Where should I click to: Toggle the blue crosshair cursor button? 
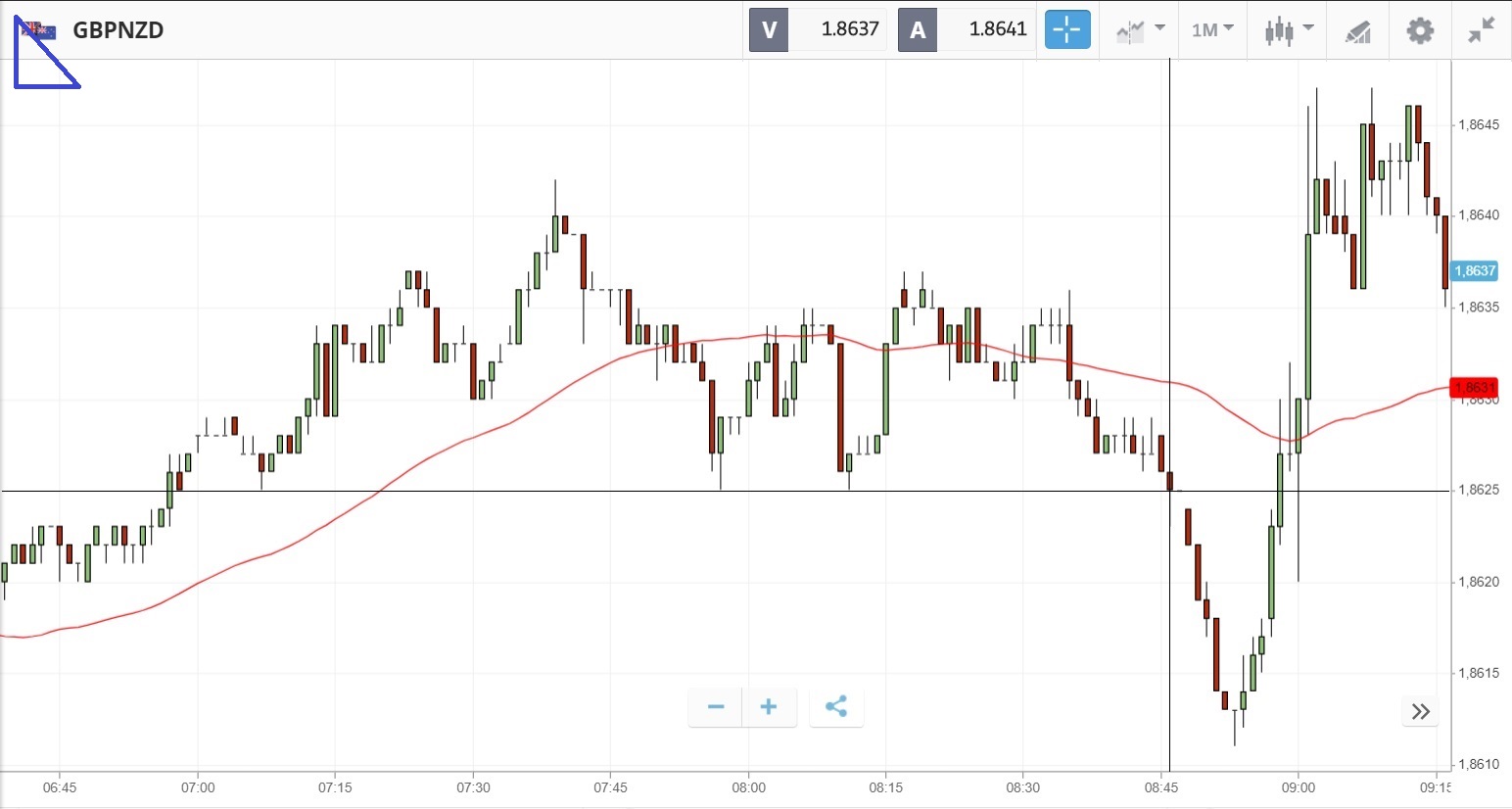(x=1066, y=29)
